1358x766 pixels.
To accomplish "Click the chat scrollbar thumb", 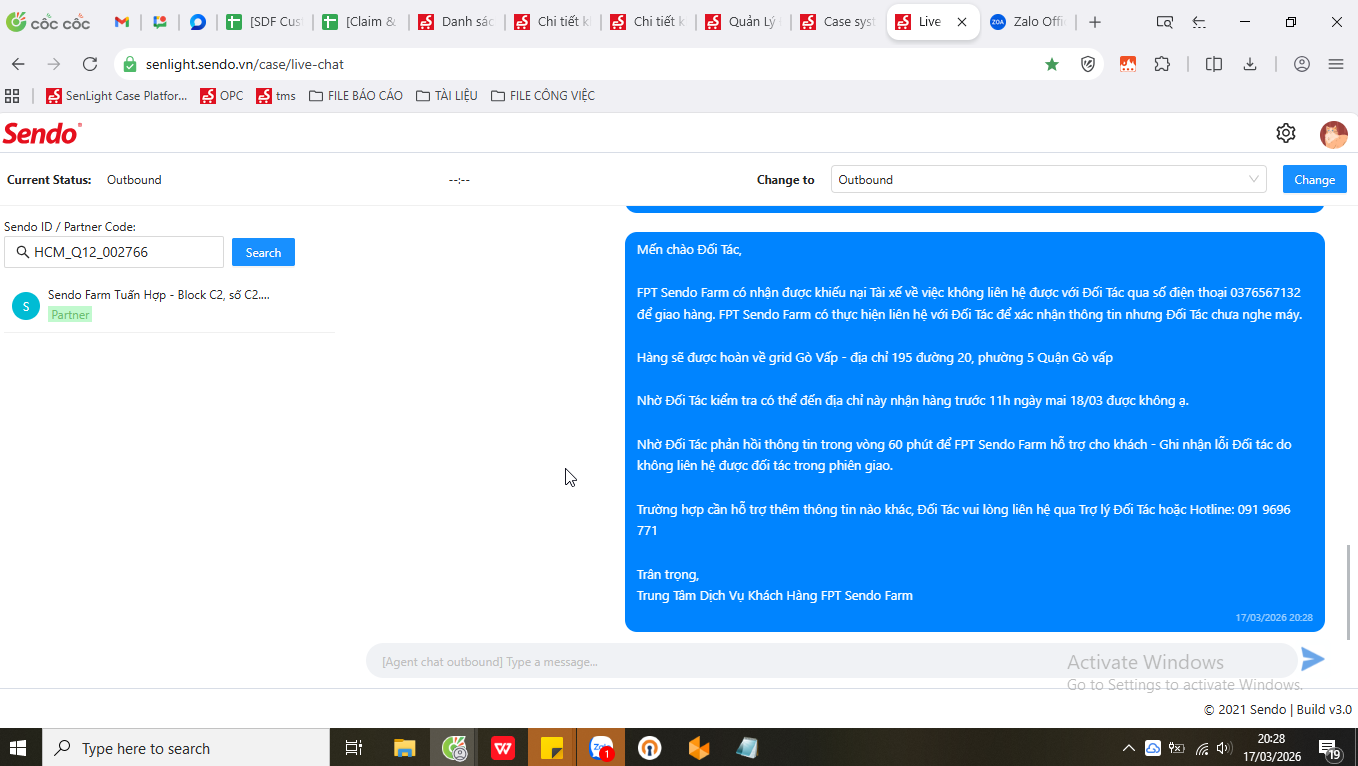I will (1349, 592).
